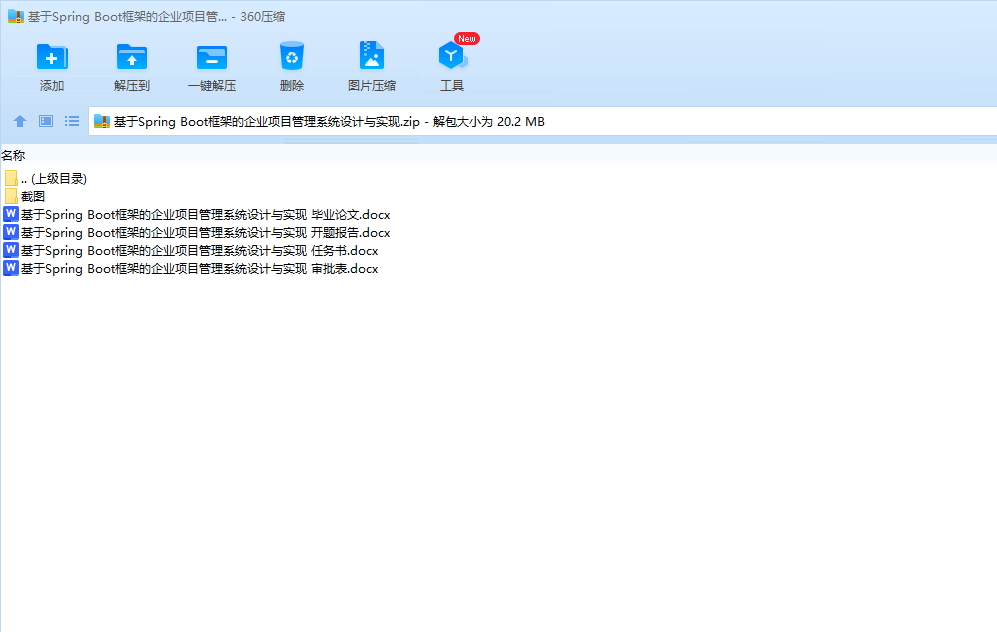This screenshot has width=997, height=632.
Task: Click the parent directory folder icon
Action: (x=11, y=178)
